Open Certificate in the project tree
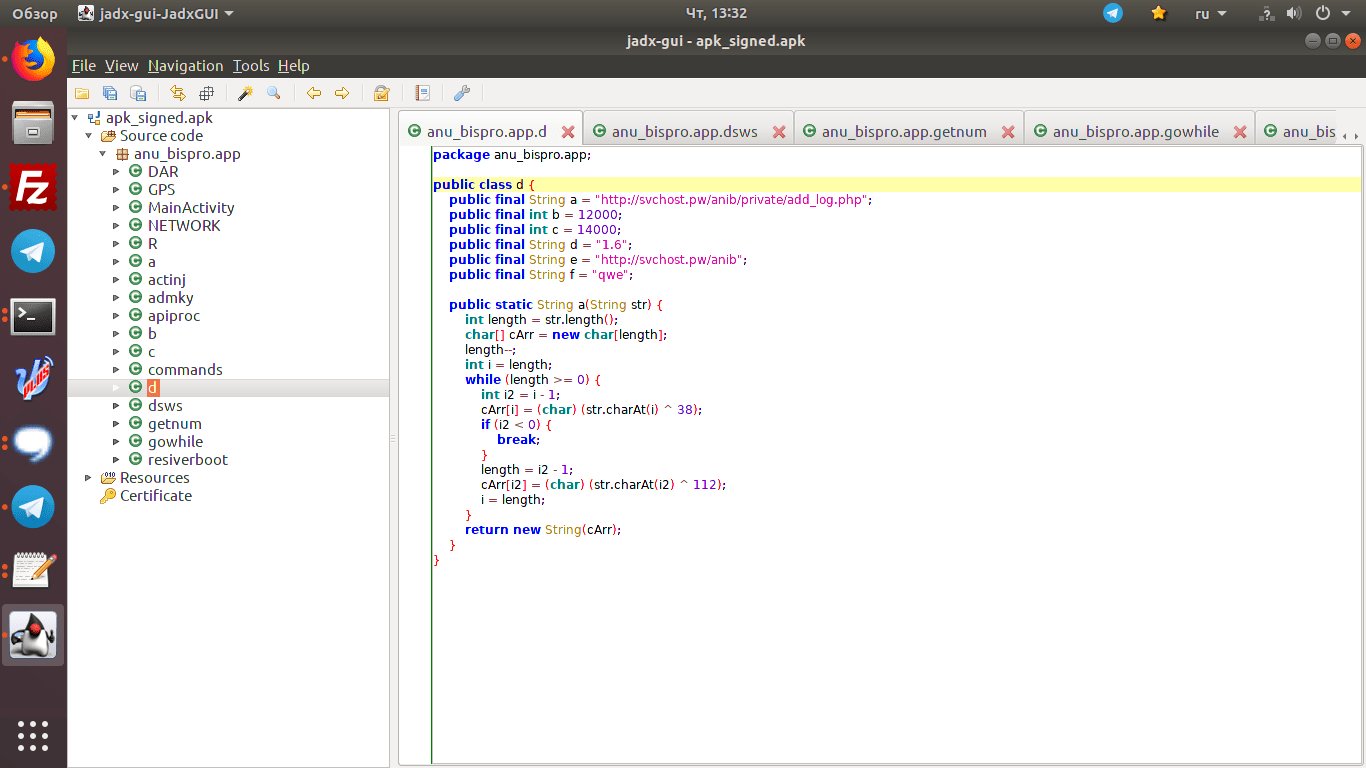Viewport: 1366px width, 768px height. (155, 495)
